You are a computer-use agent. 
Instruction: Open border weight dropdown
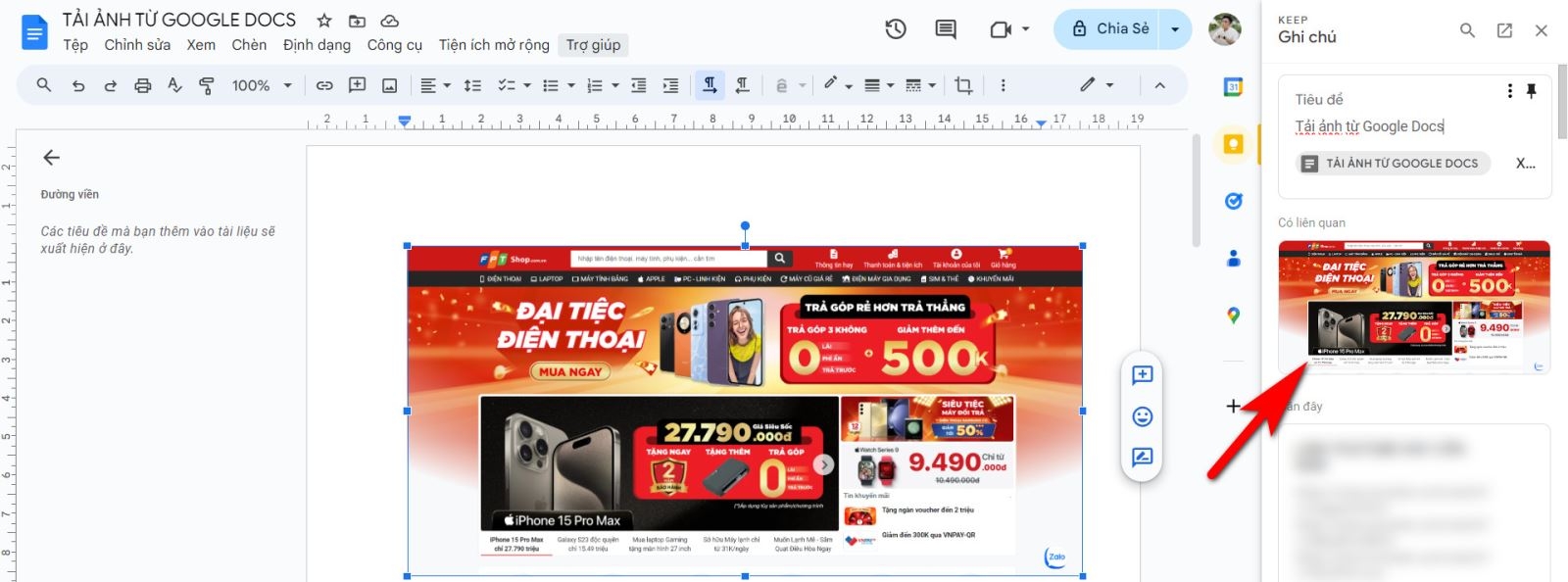coord(879,86)
